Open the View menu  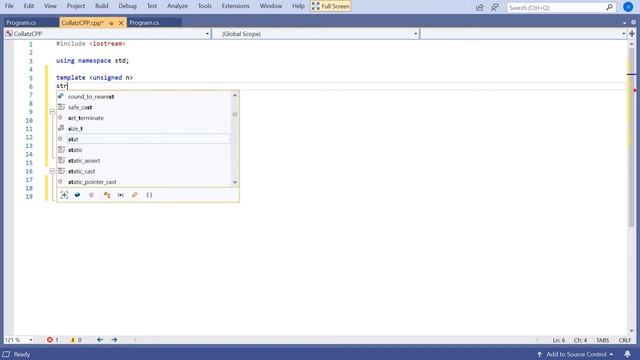(x=50, y=6)
